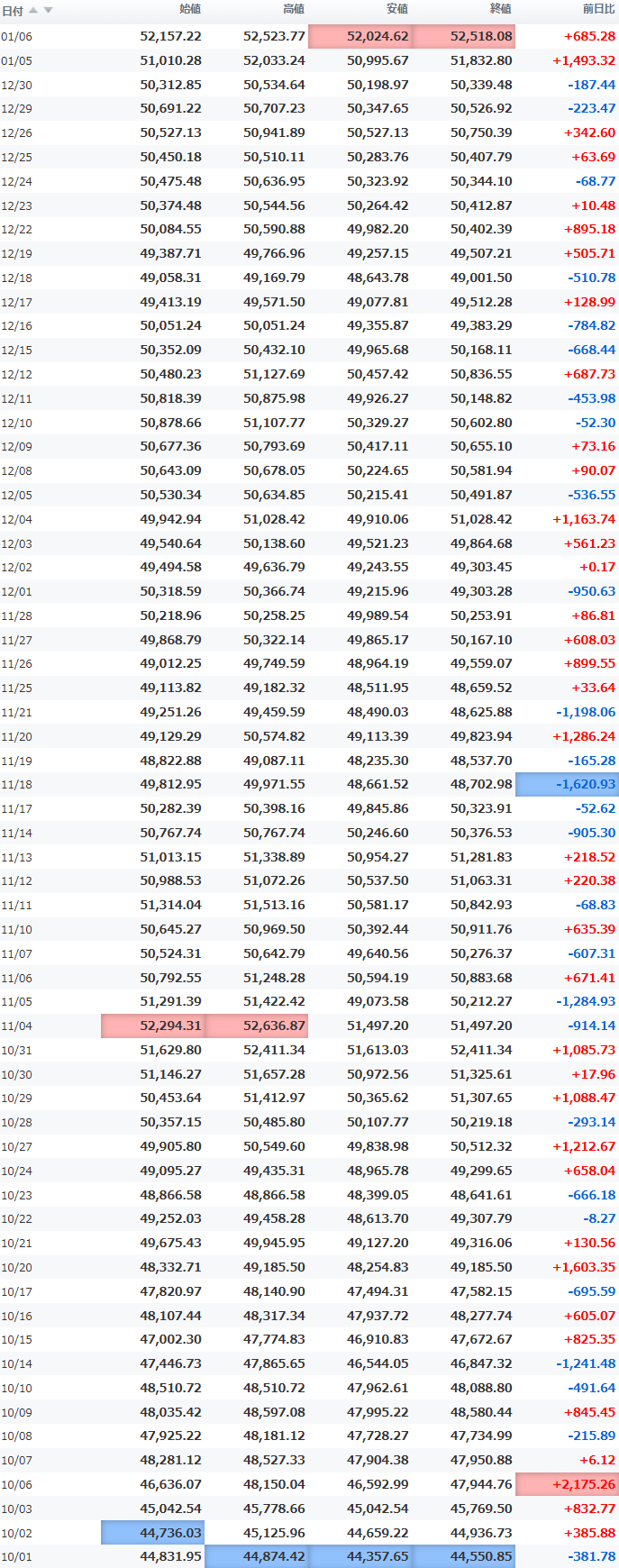Screen dimensions: 619x1568
Task: Click the open value 48,035.42
Action: [171, 1413]
